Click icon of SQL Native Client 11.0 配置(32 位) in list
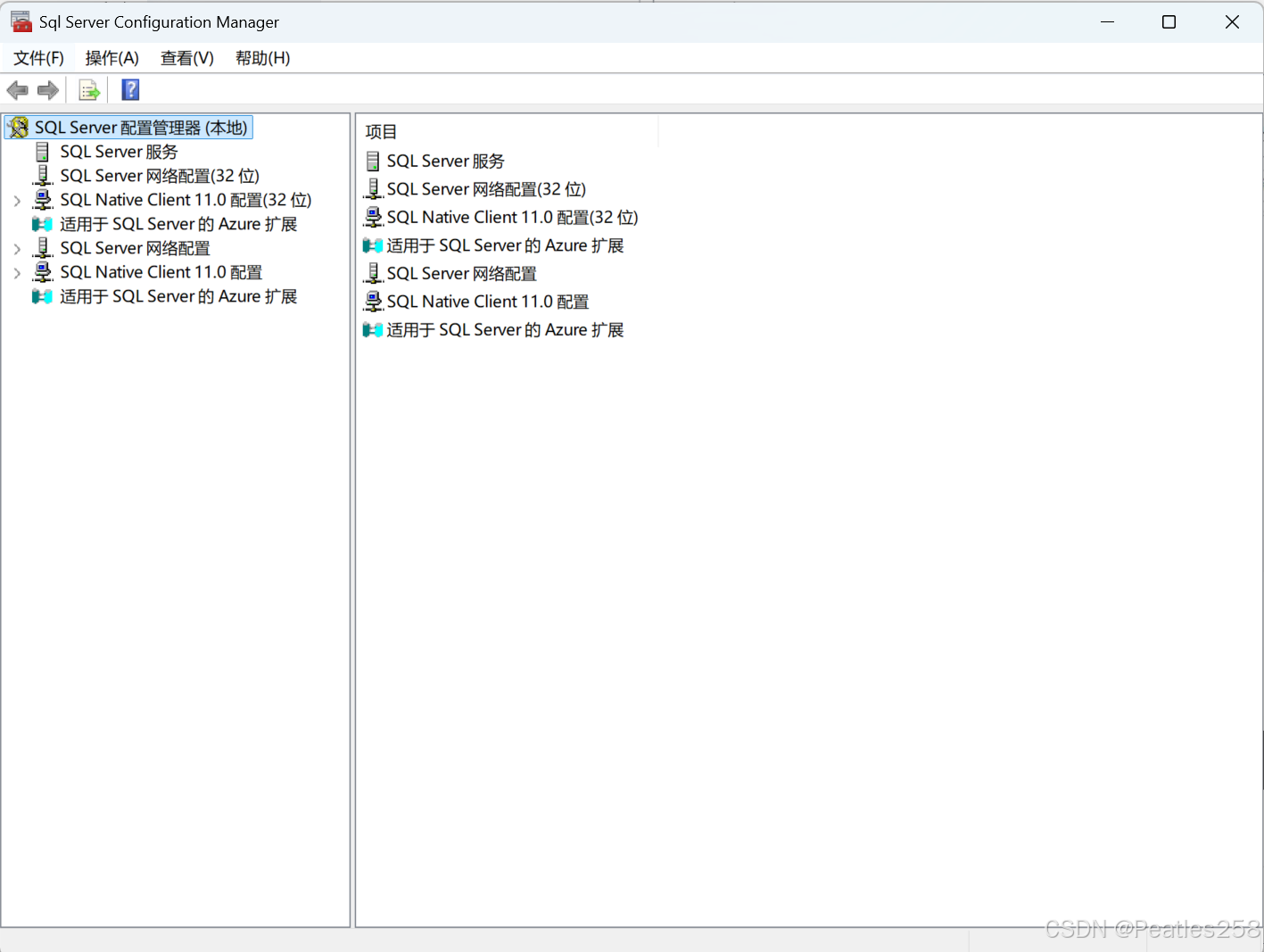Screen dimensions: 1264x952 click(x=373, y=217)
